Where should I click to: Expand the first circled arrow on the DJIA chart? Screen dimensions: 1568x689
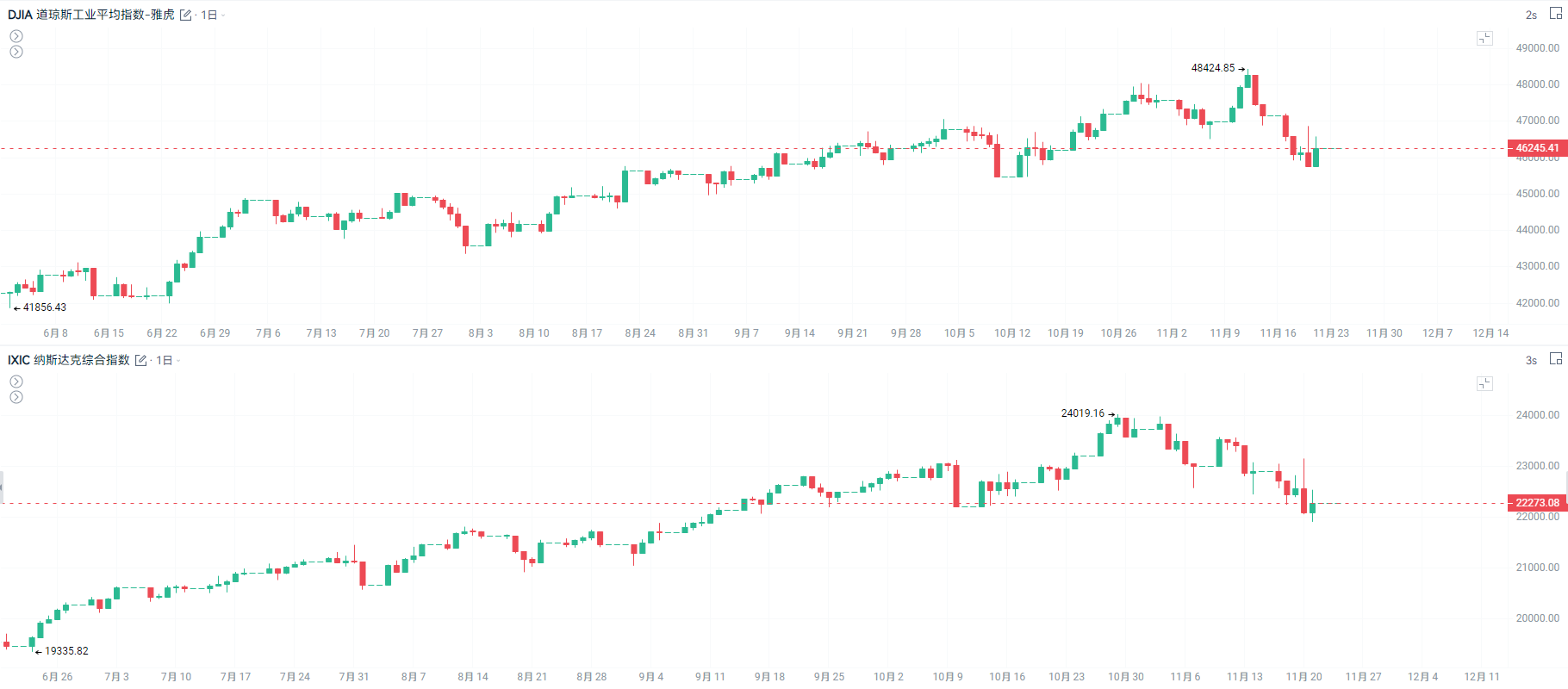pyautogui.click(x=16, y=36)
